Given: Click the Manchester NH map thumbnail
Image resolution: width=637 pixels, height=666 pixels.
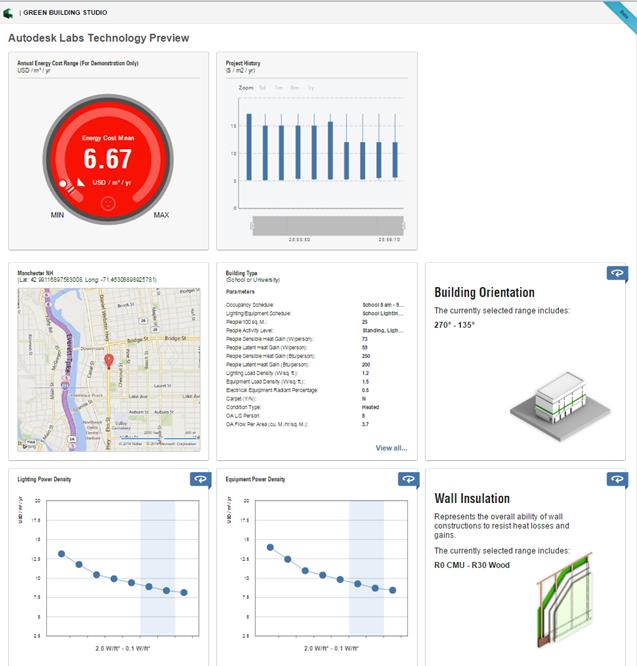Looking at the screenshot, I should pos(109,370).
